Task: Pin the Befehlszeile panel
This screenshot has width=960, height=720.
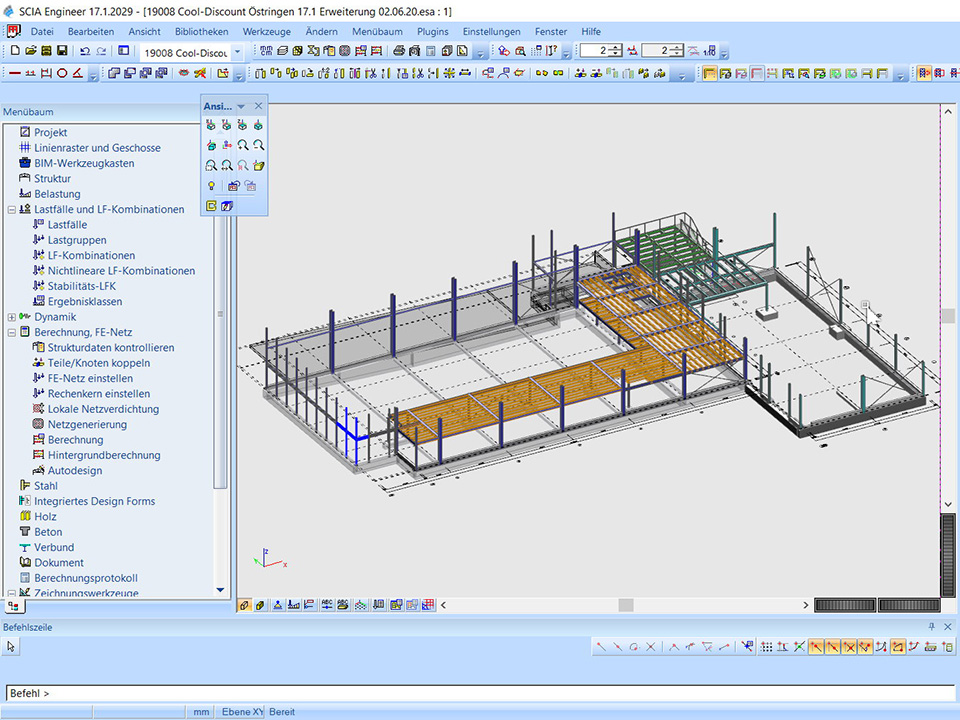Action: 932,627
